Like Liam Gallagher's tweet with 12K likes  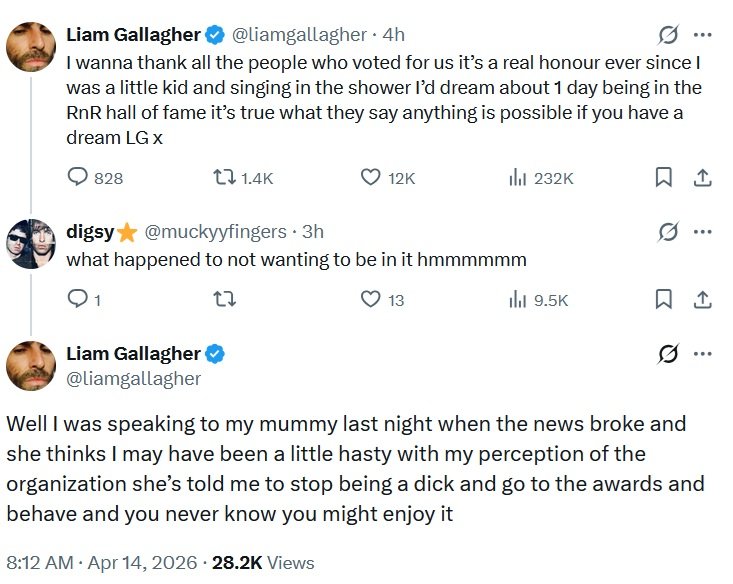click(x=371, y=177)
